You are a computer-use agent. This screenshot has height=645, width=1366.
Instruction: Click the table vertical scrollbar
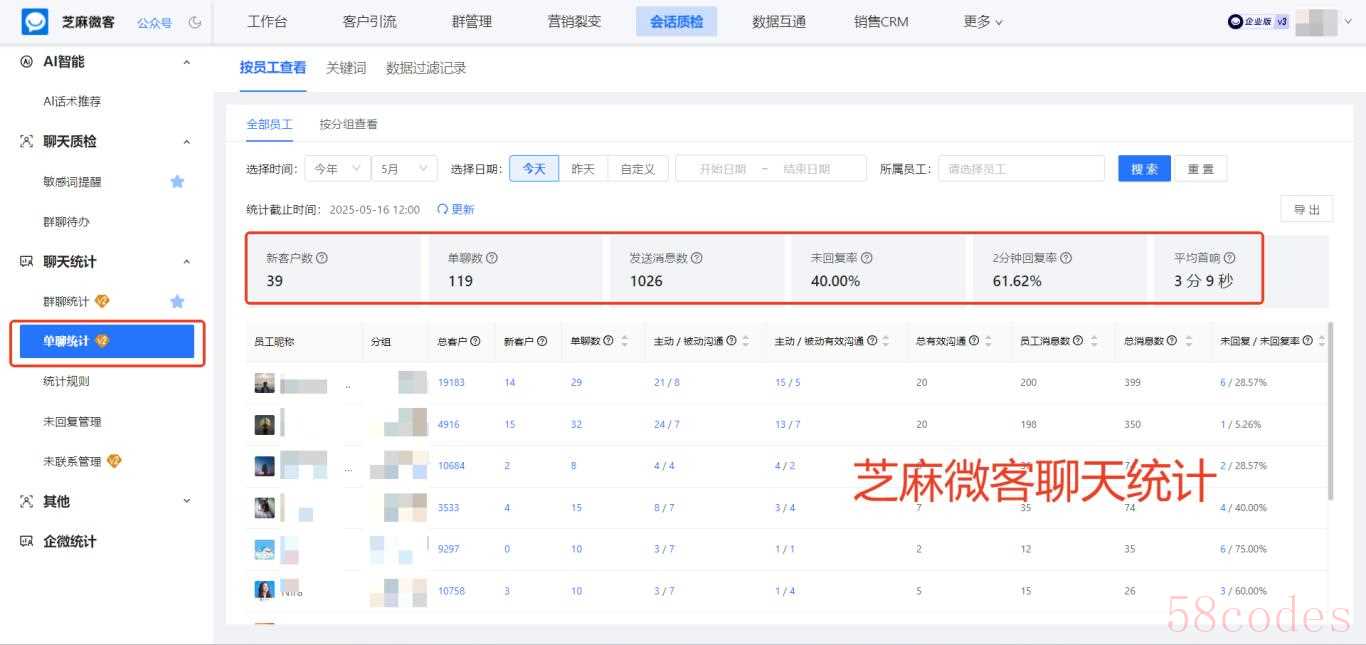(1329, 411)
